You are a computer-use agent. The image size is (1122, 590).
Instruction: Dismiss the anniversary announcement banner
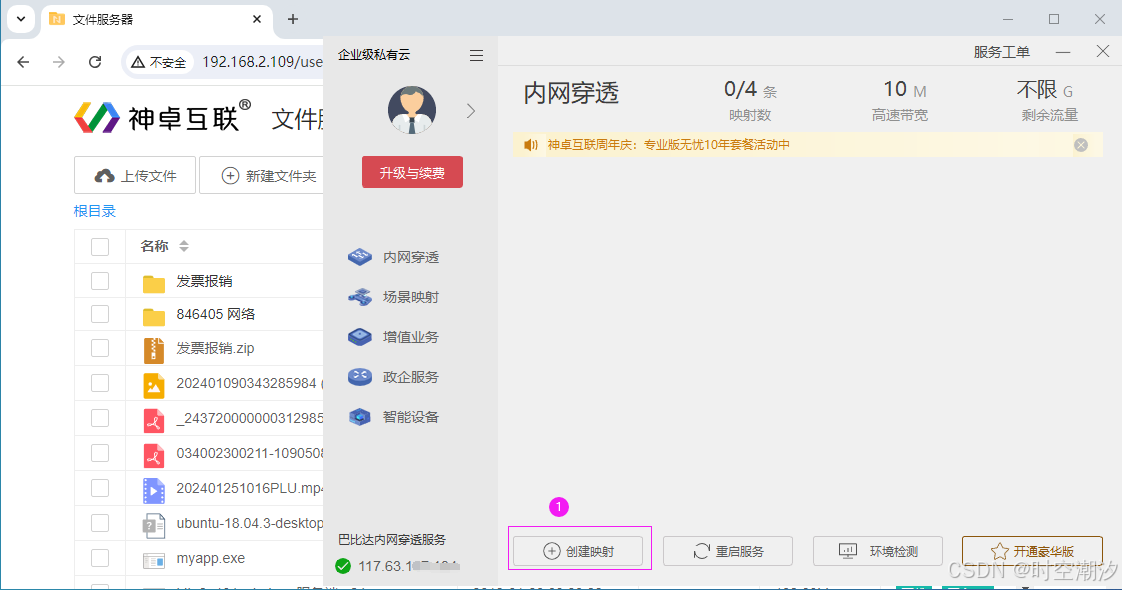[1081, 145]
